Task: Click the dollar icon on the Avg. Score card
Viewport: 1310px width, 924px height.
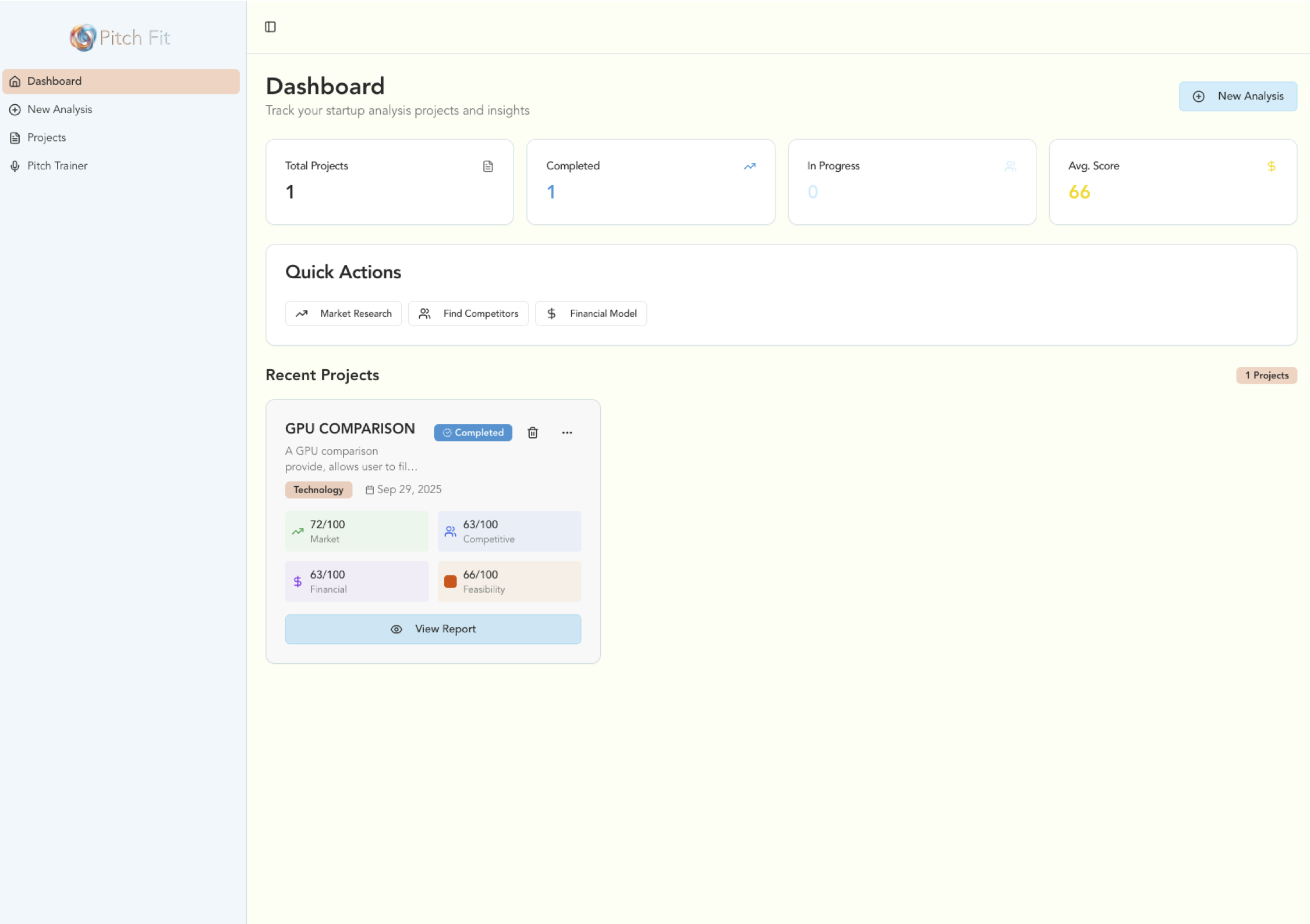Action: (x=1272, y=166)
